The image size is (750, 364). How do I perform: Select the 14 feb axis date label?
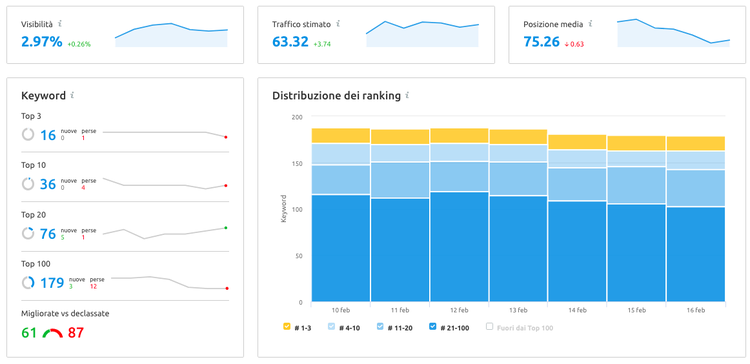pyautogui.click(x=577, y=310)
